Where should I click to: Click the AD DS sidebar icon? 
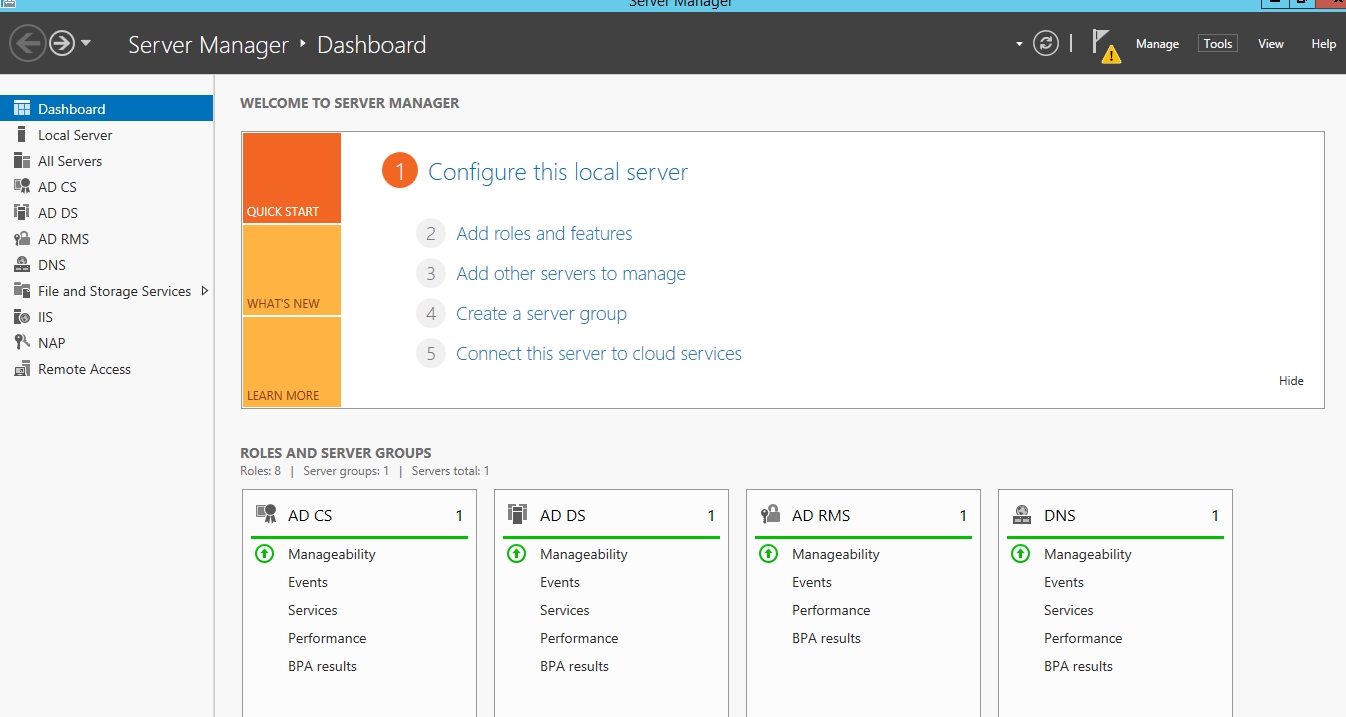(x=22, y=212)
